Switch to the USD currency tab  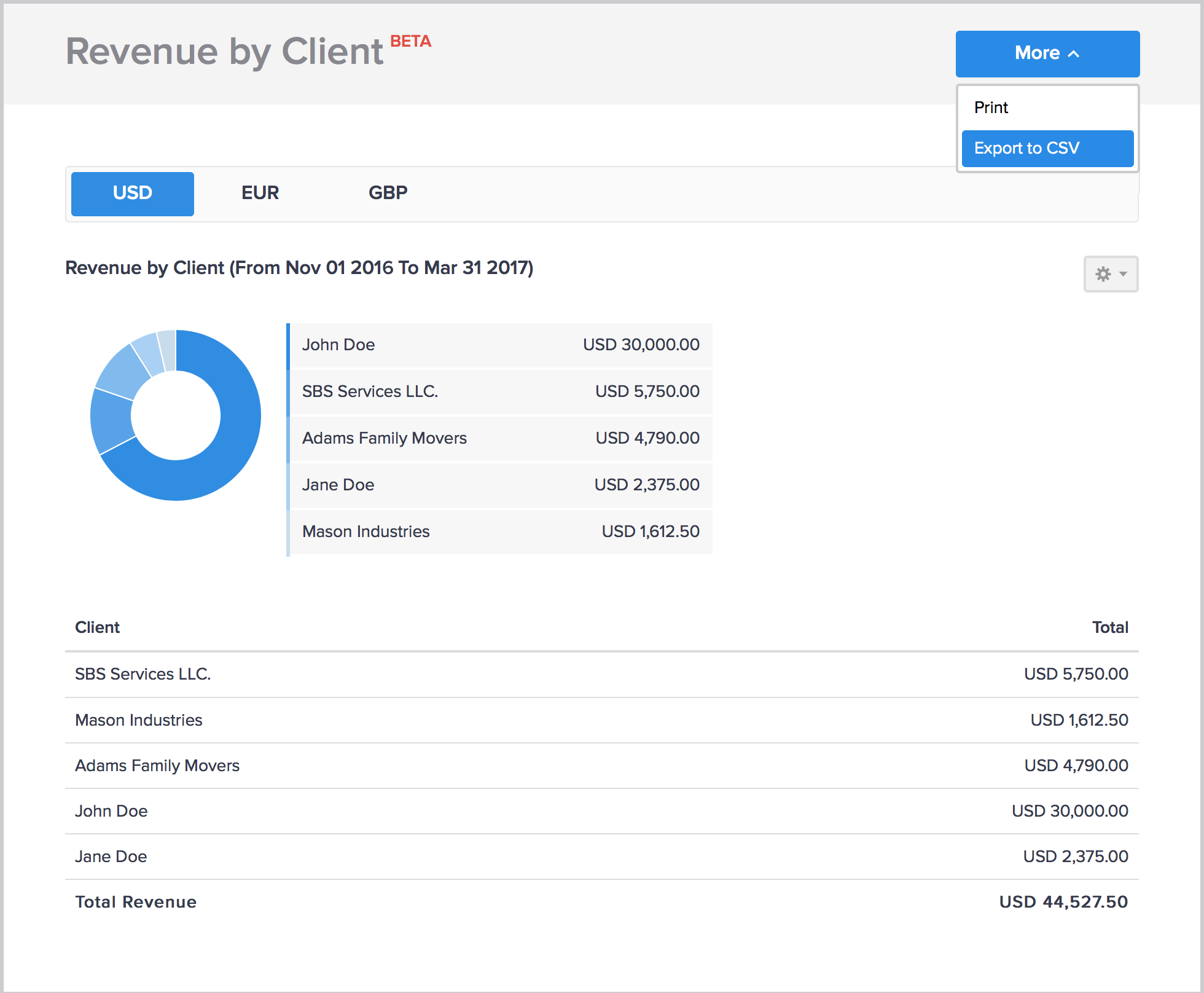(x=133, y=193)
